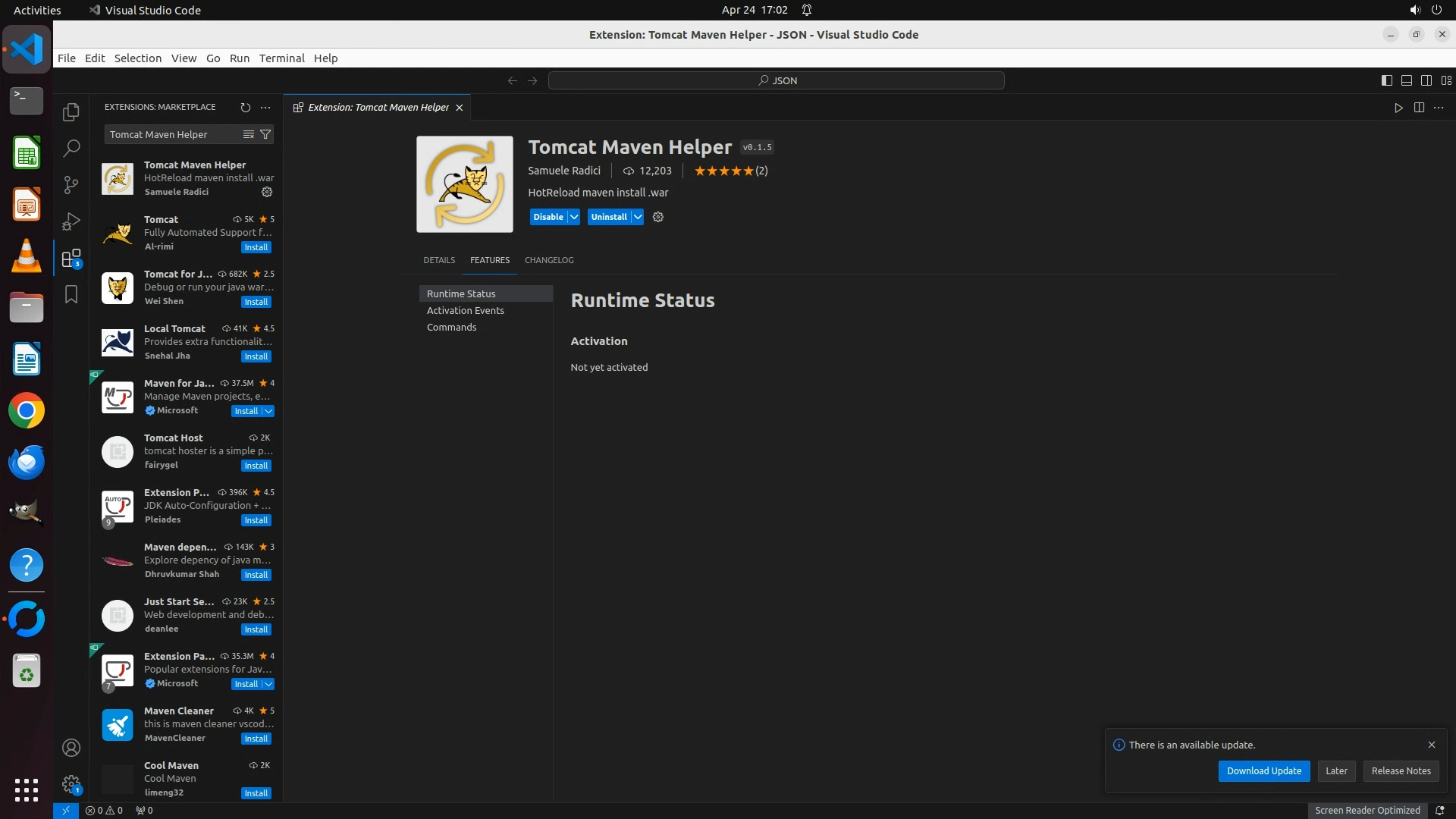
Task: Open the Terminal menu
Action: (281, 58)
